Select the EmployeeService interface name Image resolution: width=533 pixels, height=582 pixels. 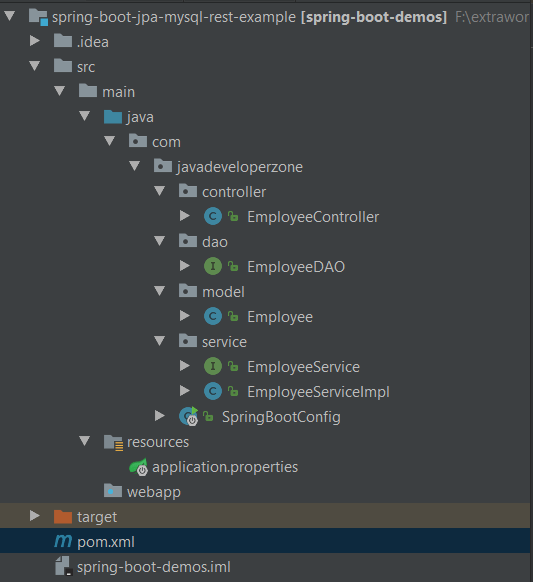[x=303, y=367]
